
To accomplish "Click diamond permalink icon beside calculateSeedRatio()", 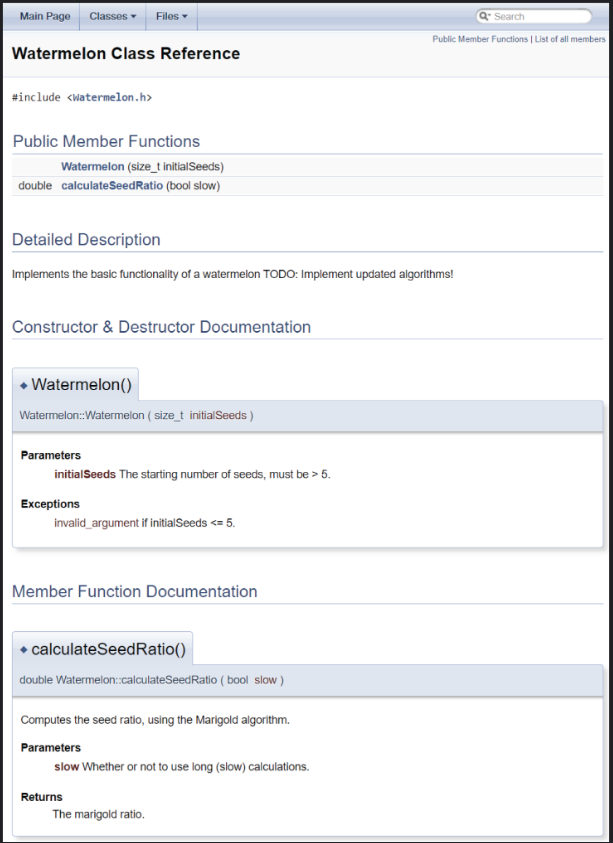I will click(24, 650).
